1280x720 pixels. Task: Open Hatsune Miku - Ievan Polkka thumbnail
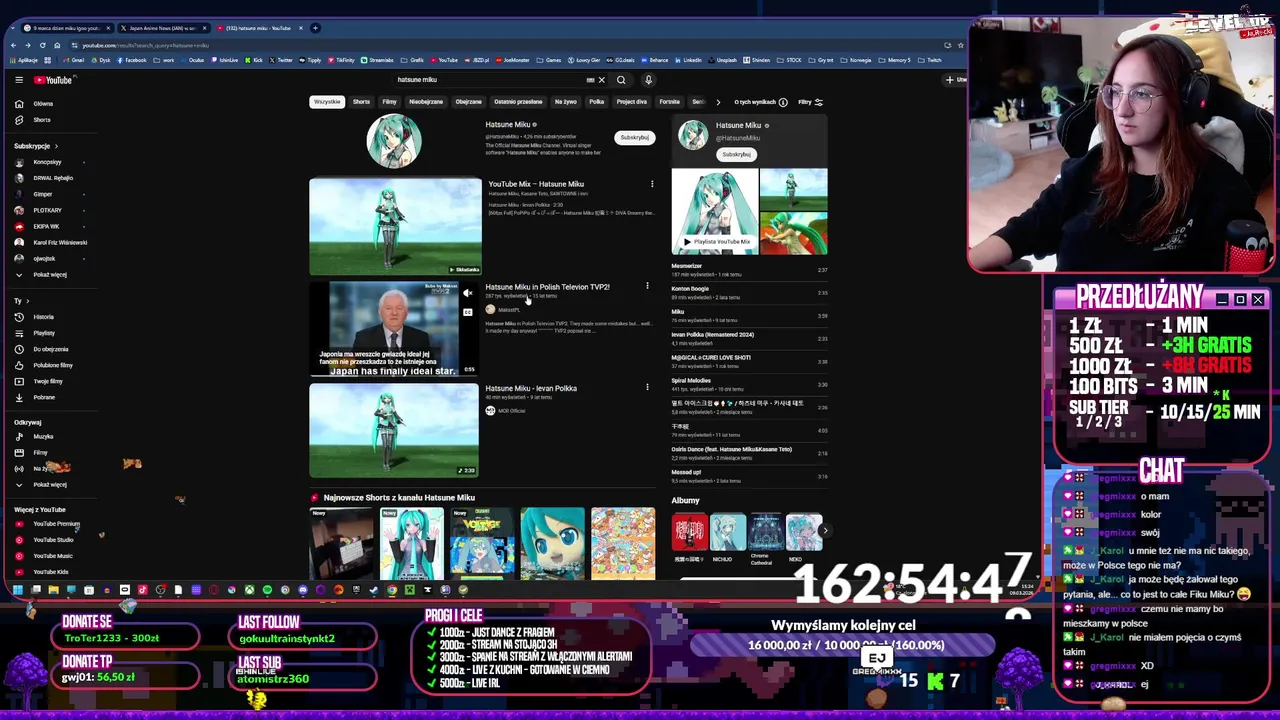point(394,431)
